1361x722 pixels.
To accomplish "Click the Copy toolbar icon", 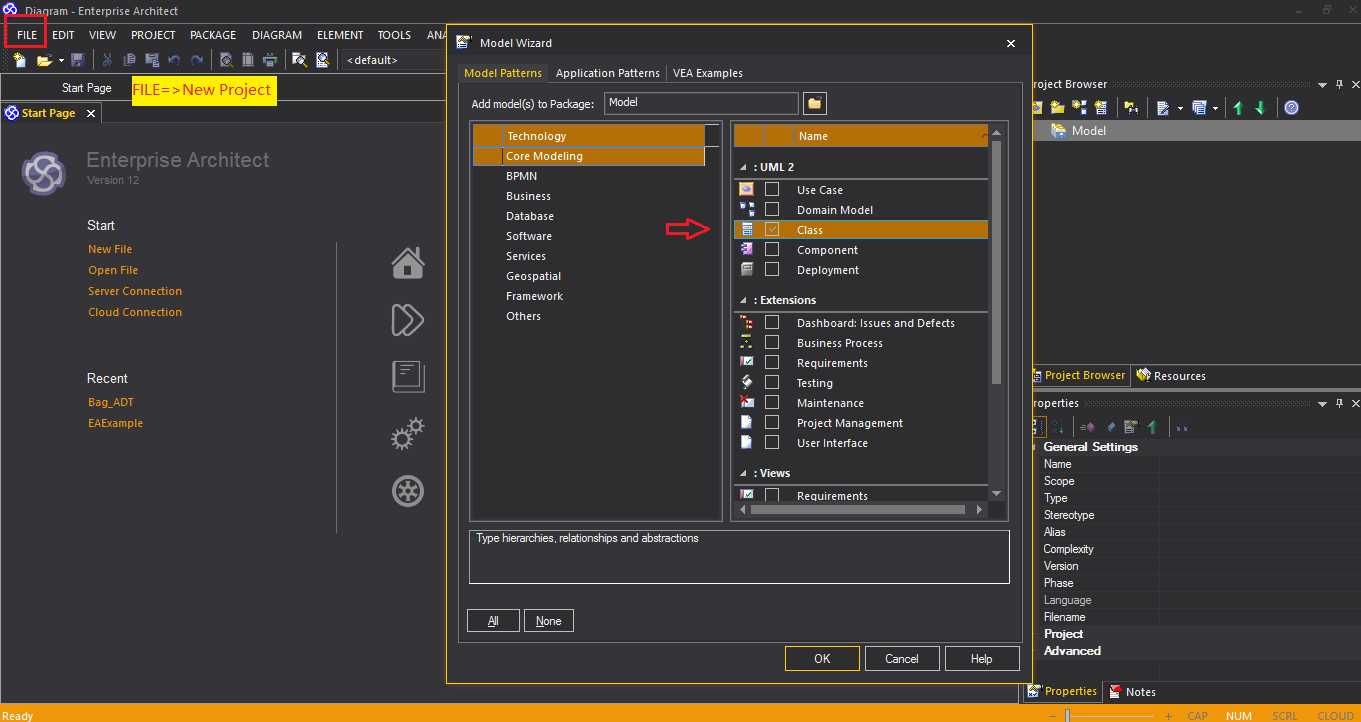I will point(130,60).
